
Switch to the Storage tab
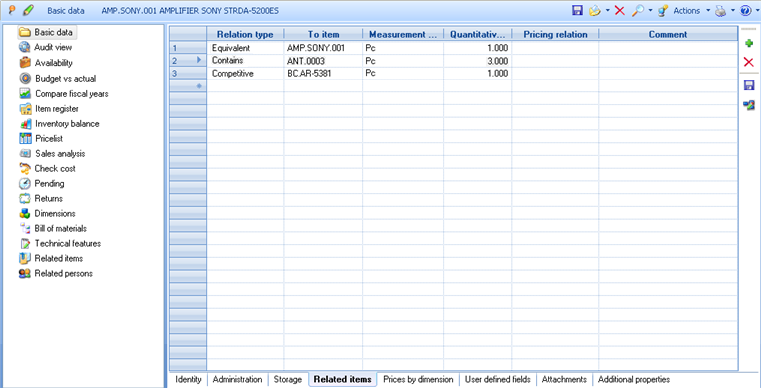[x=288, y=380]
